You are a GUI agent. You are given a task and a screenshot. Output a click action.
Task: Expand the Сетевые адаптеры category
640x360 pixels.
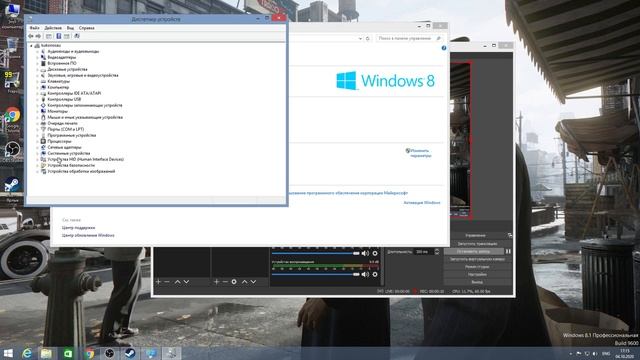37,147
